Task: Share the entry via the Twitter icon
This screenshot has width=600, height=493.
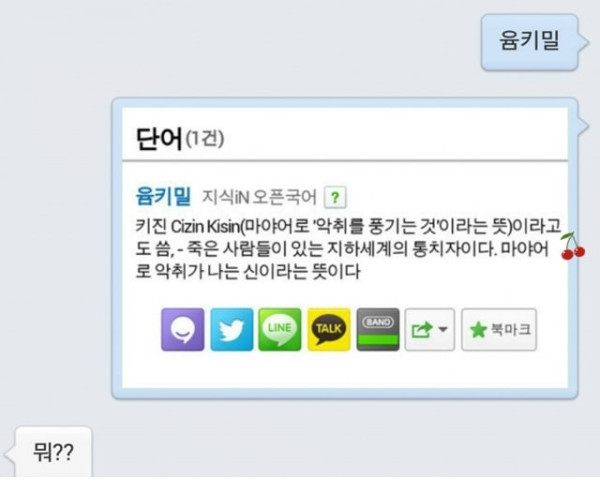Action: pyautogui.click(x=232, y=330)
